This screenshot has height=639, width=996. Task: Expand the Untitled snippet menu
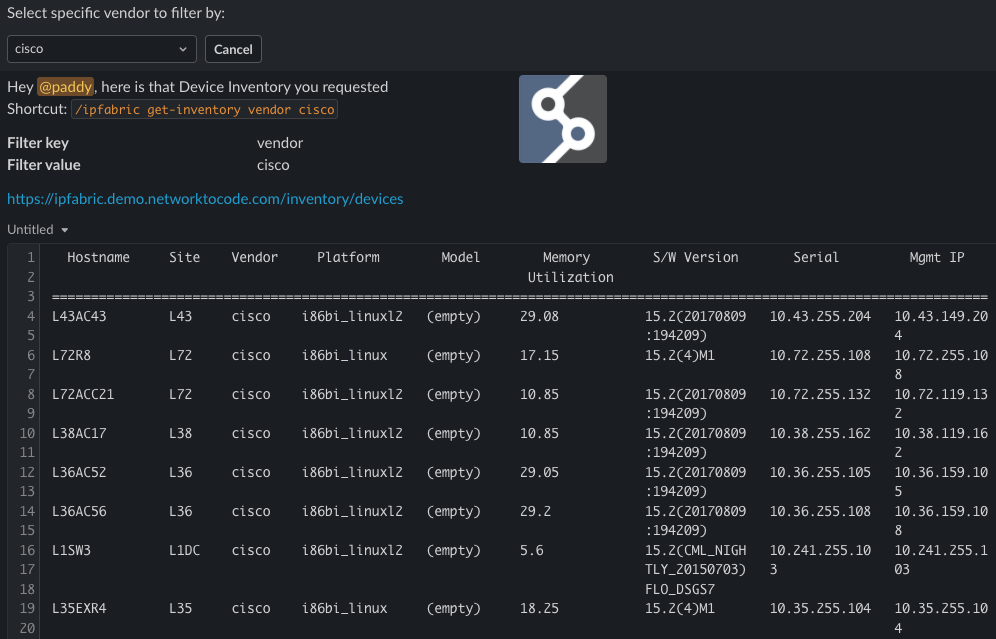click(x=37, y=229)
